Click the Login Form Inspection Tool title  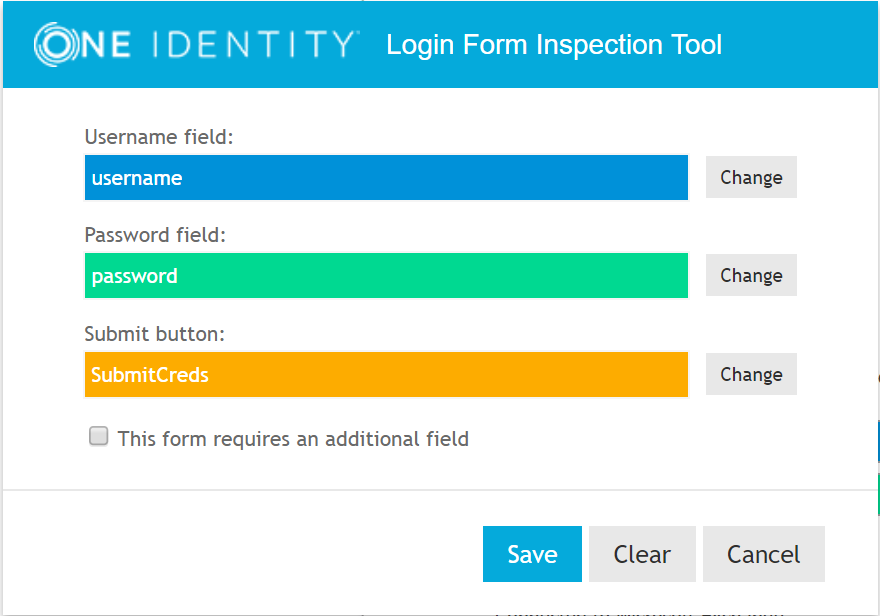click(x=554, y=45)
